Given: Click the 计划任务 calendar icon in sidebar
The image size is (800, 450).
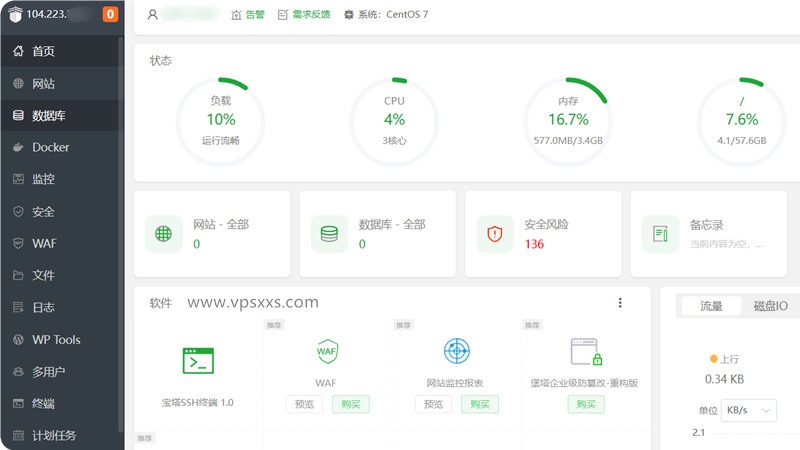Looking at the screenshot, I should (18, 435).
